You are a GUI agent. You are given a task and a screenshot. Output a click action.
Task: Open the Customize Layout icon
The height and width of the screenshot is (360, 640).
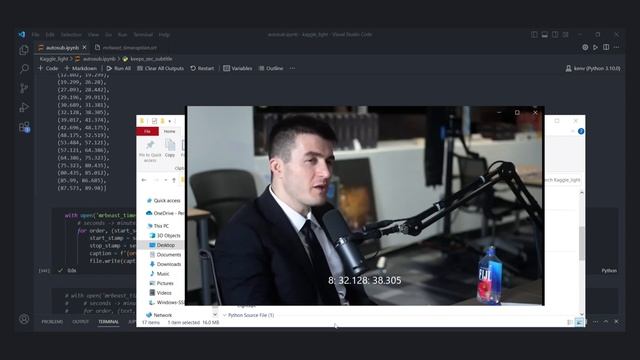click(x=565, y=35)
